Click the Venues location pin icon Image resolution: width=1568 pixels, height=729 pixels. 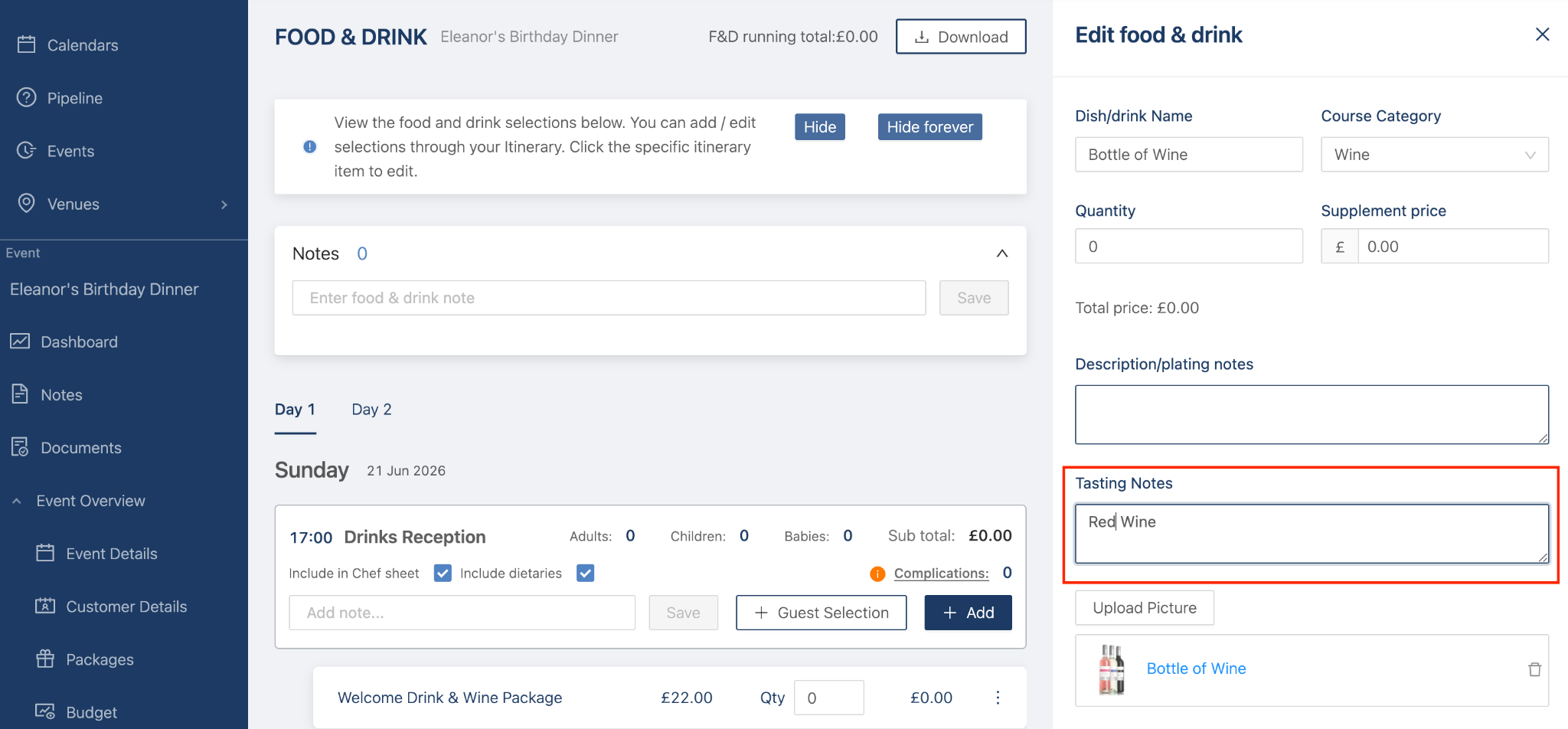click(x=27, y=203)
